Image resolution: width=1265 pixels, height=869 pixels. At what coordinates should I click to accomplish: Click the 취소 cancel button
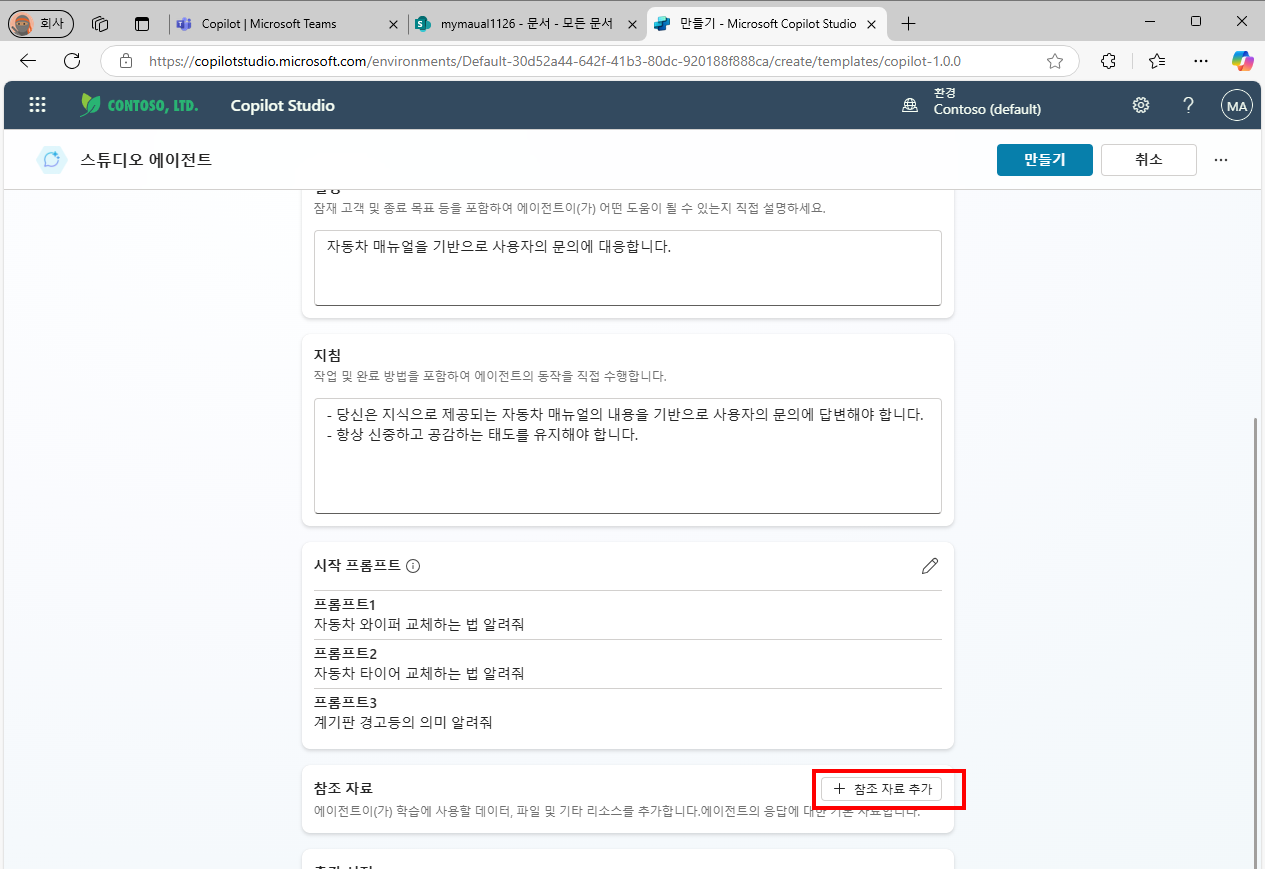click(x=1148, y=160)
